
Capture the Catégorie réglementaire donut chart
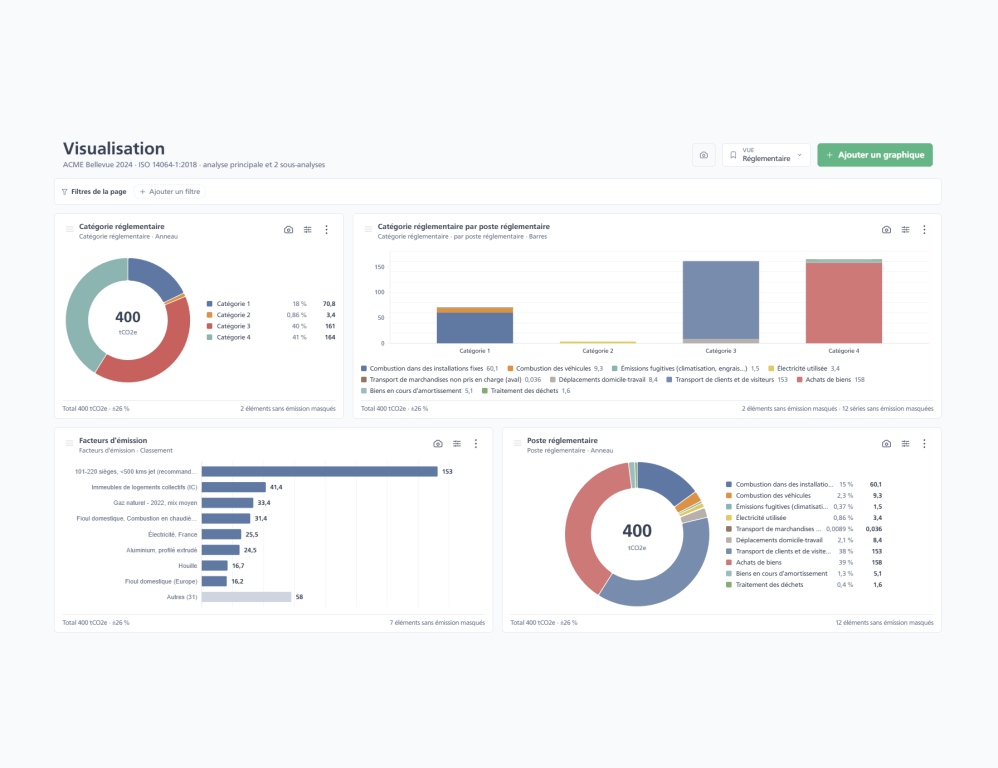point(288,230)
